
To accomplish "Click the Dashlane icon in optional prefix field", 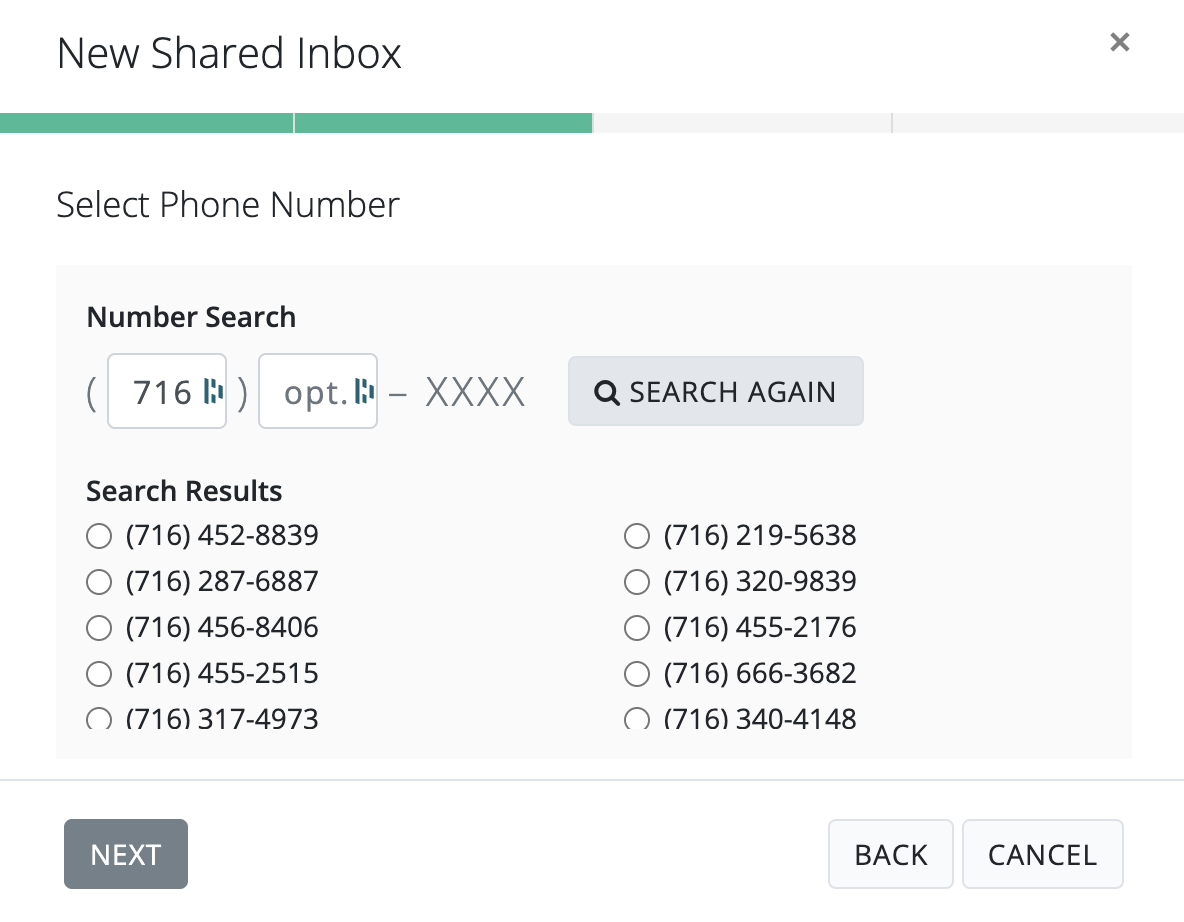I will (364, 392).
